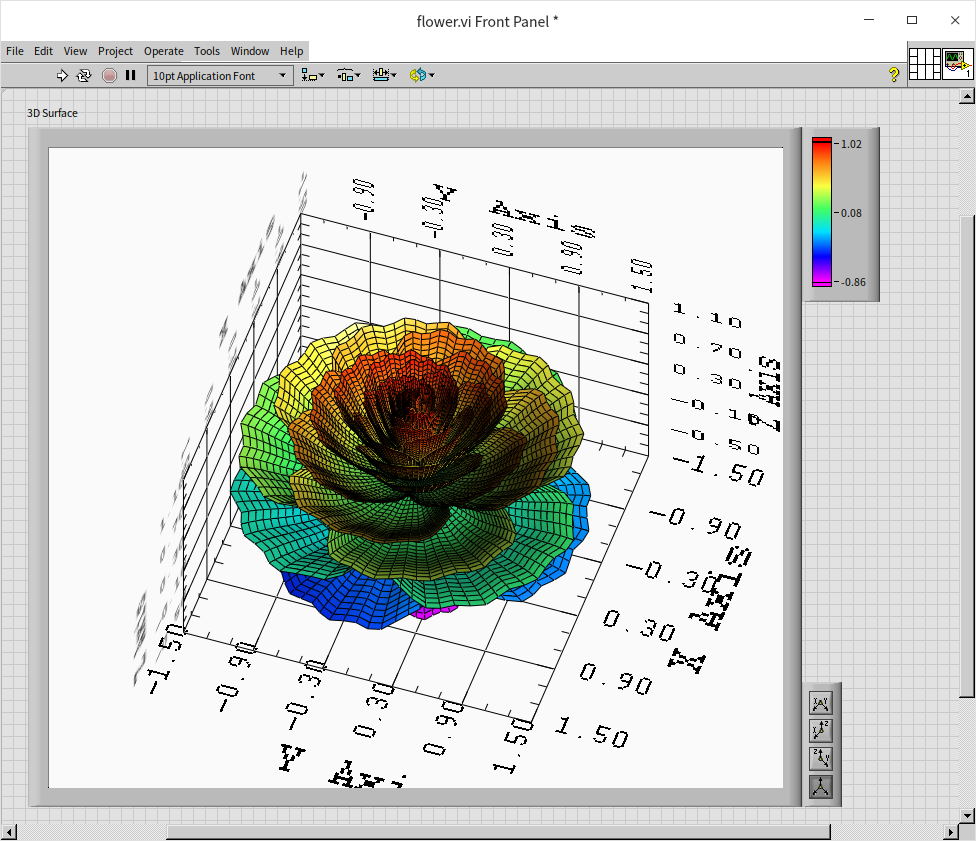Switch graph to XZ plane projection
976x841 pixels.
(820, 731)
